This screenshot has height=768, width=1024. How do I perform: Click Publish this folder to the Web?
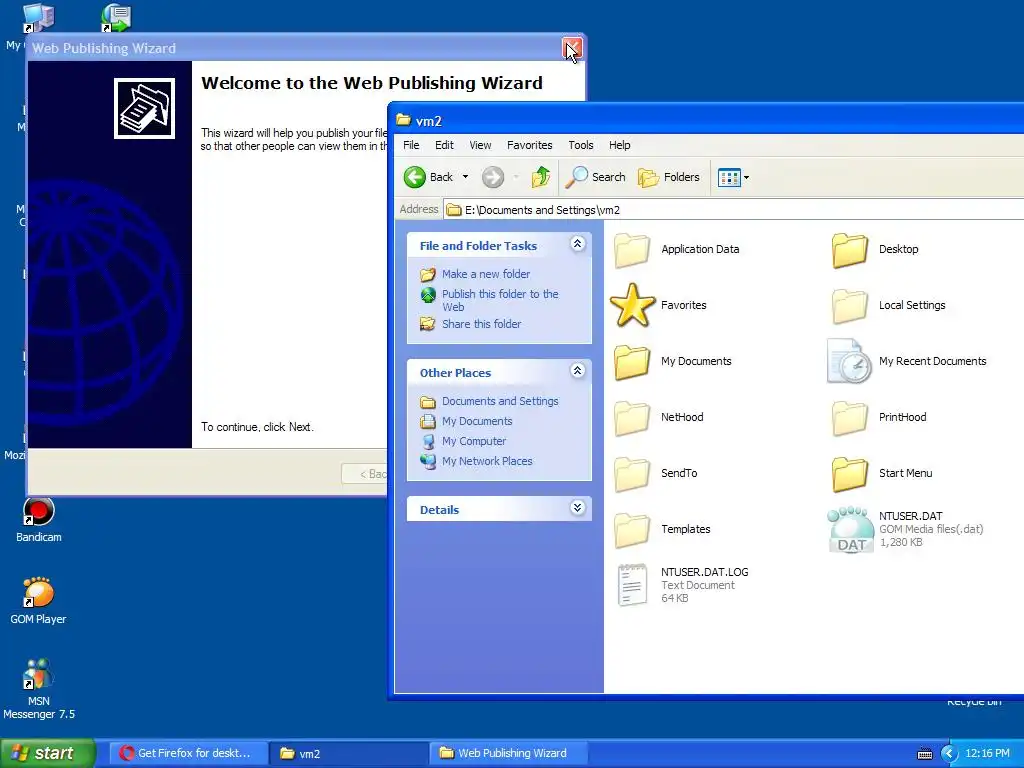(500, 300)
